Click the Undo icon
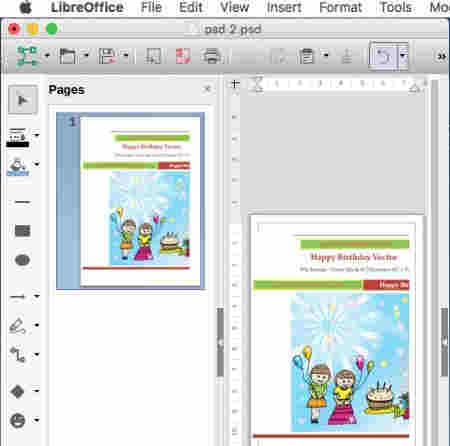The height and width of the screenshot is (446, 450). pyautogui.click(x=384, y=56)
